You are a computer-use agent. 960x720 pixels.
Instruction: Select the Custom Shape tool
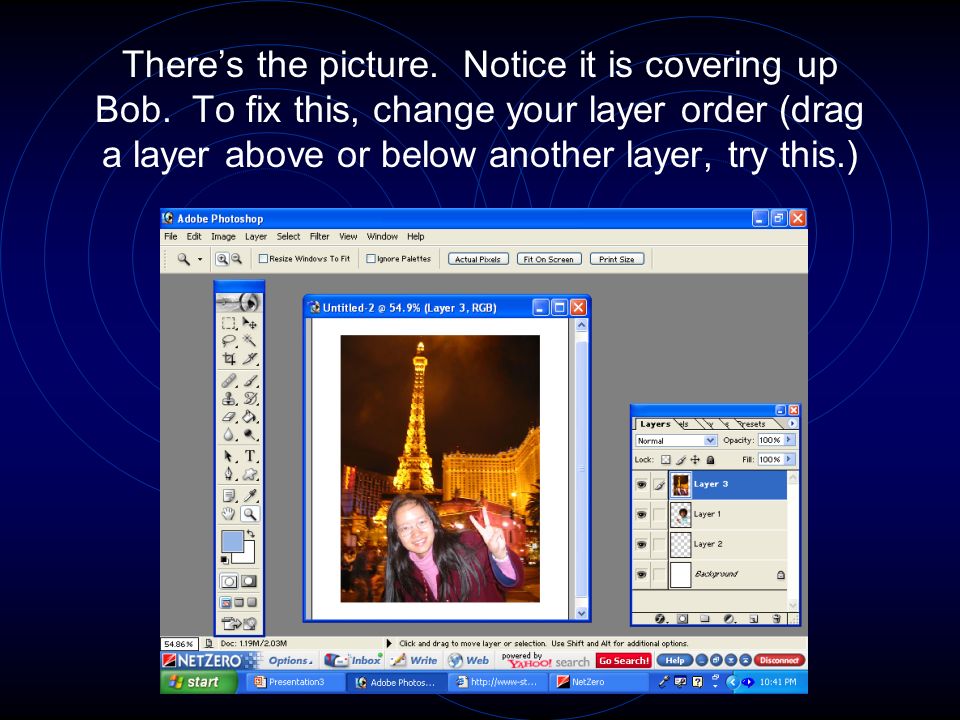(249, 474)
